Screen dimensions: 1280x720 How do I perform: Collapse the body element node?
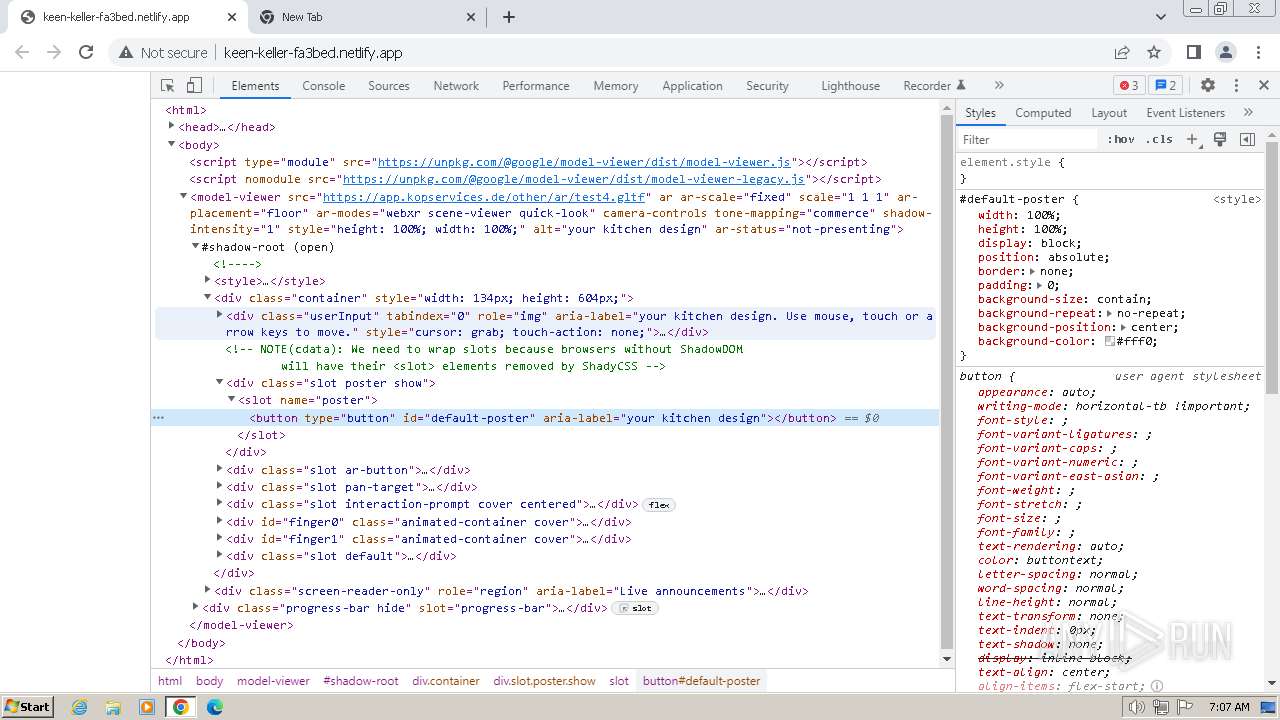point(171,145)
